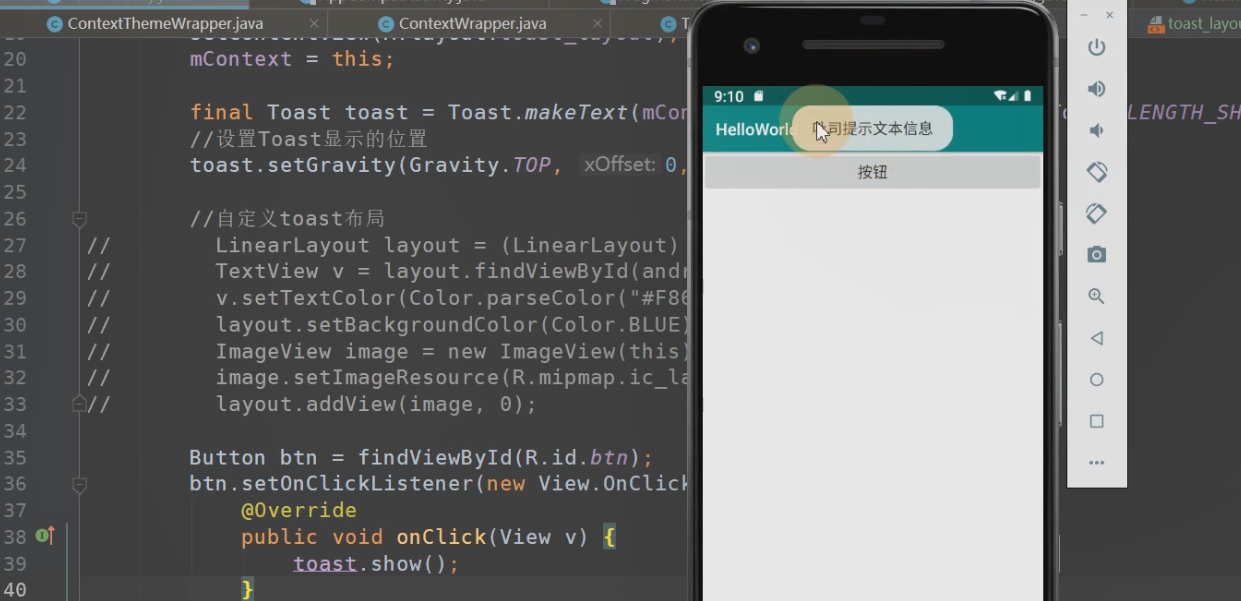Tap the emulator Overview square icon

point(1097,421)
